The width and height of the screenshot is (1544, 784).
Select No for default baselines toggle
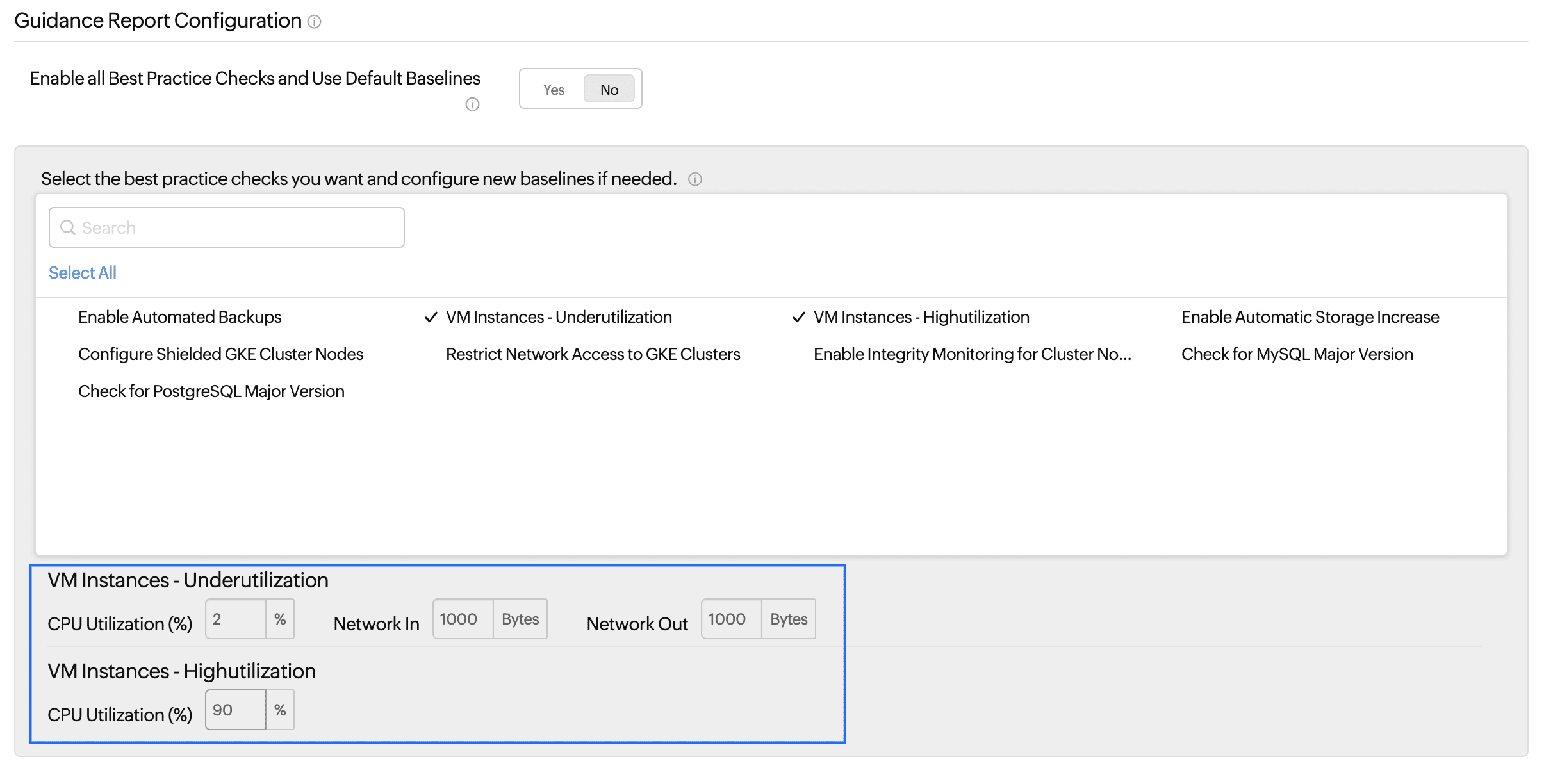(609, 90)
